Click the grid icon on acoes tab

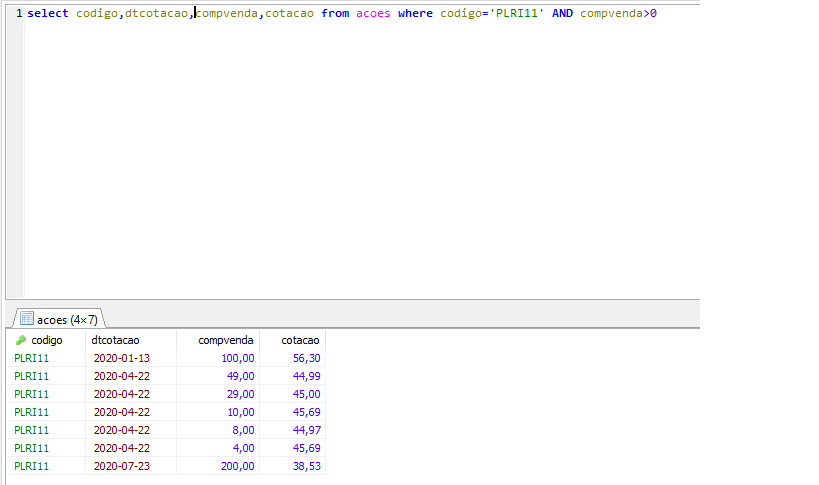(25, 319)
